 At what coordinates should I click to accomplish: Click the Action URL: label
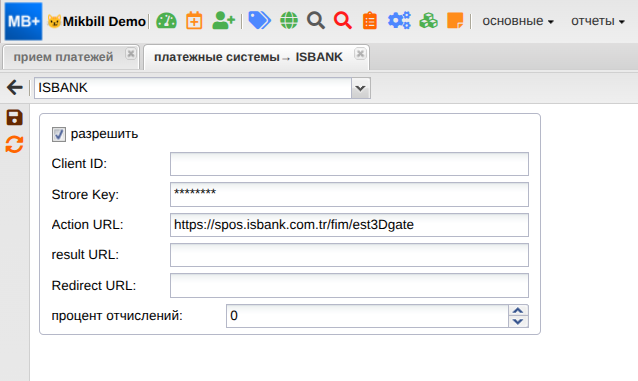click(87, 225)
